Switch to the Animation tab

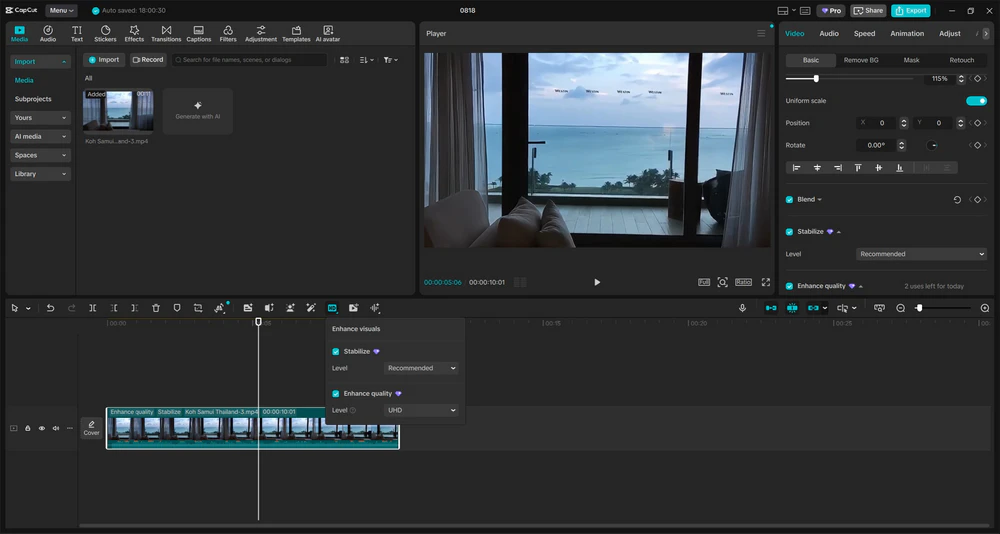click(907, 34)
